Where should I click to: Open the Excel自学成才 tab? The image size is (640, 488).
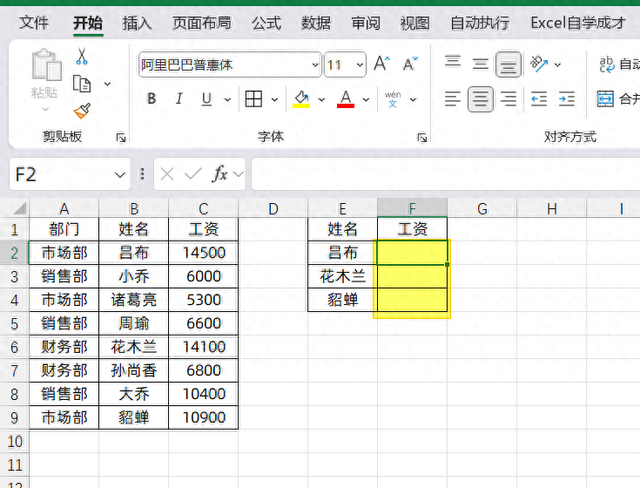[x=578, y=23]
